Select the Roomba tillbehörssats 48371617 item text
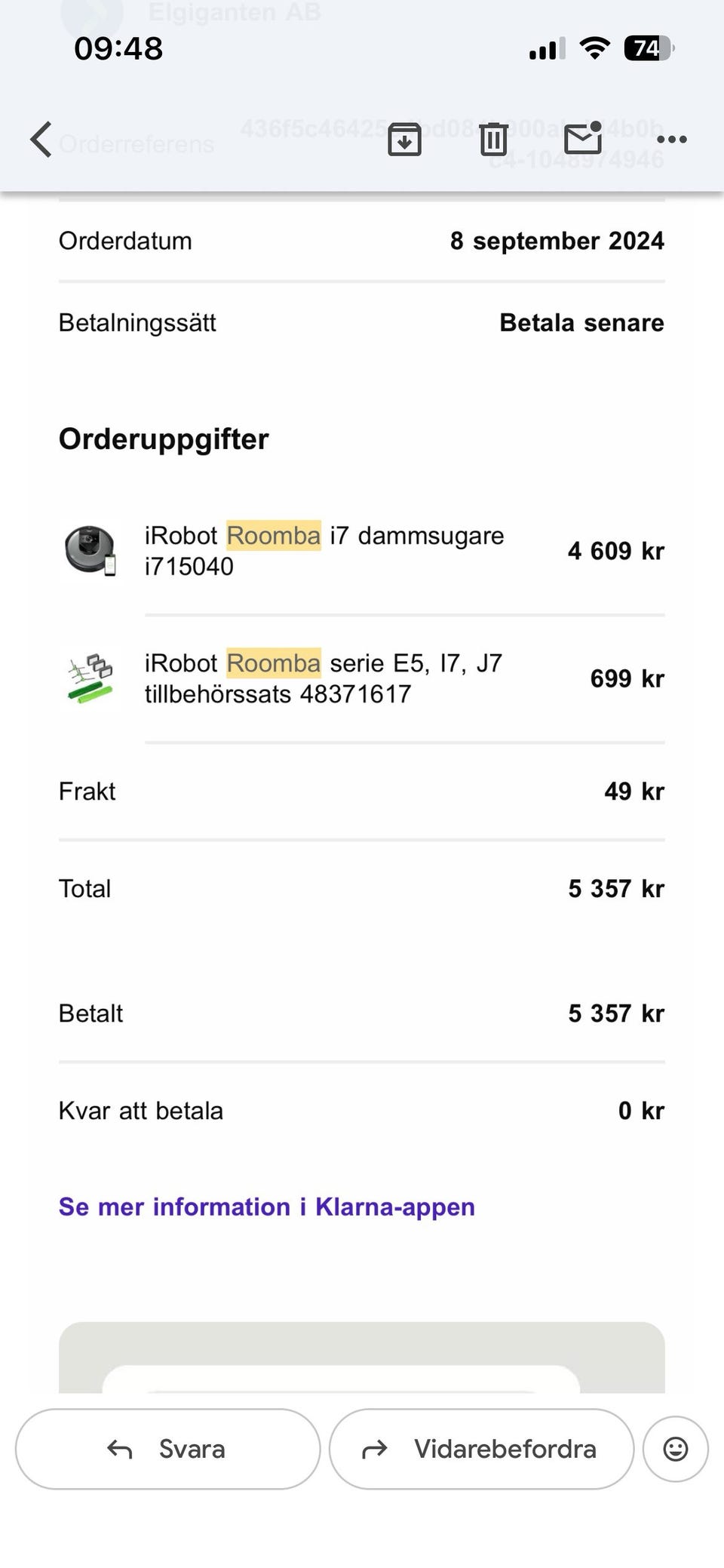The image size is (724, 1568). pyautogui.click(x=323, y=678)
